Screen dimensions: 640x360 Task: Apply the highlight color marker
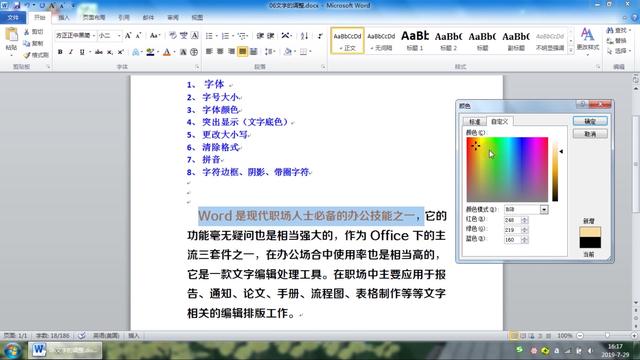[x=150, y=52]
